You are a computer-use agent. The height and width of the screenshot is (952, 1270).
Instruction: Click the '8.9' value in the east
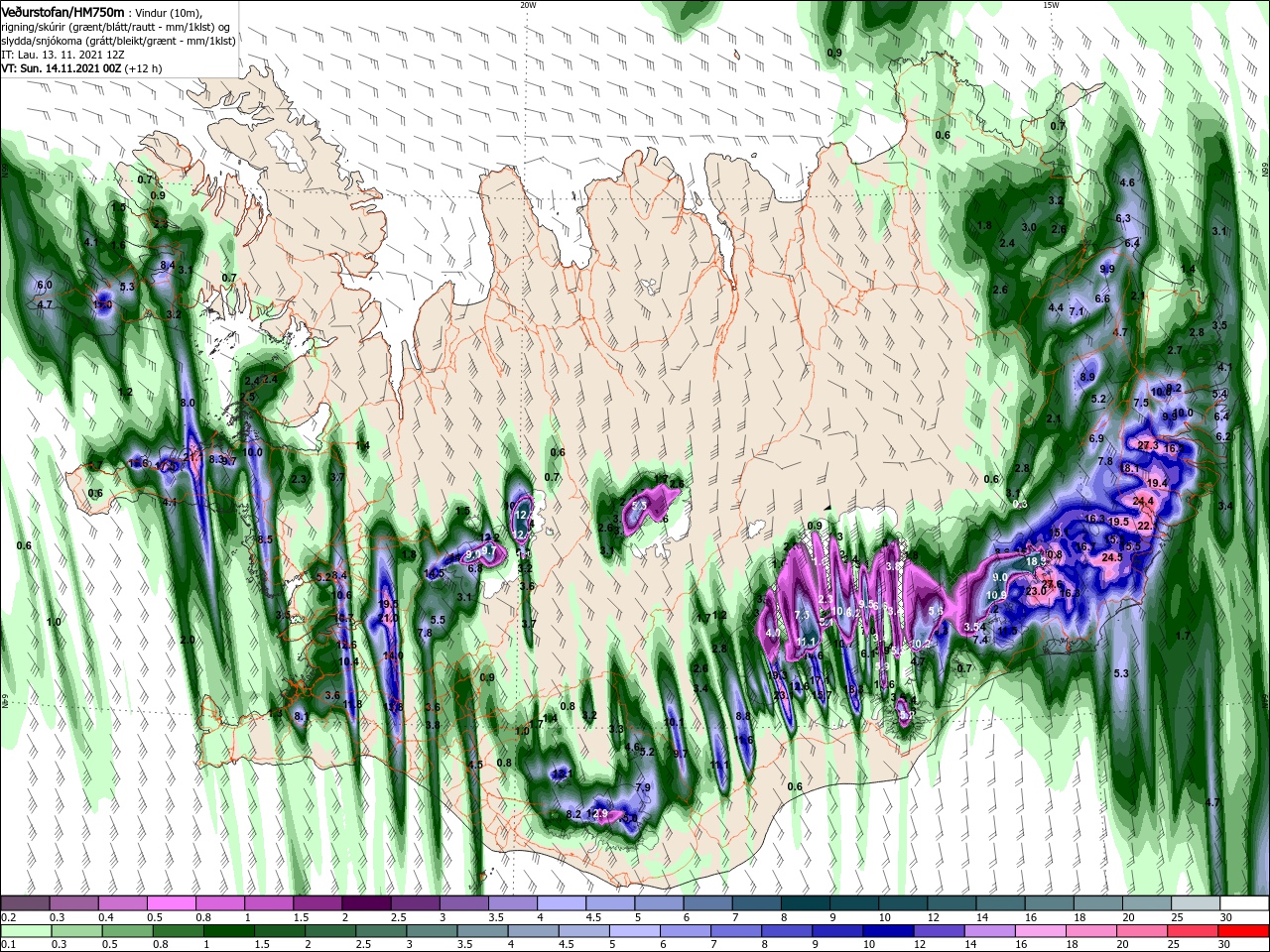pos(1087,377)
